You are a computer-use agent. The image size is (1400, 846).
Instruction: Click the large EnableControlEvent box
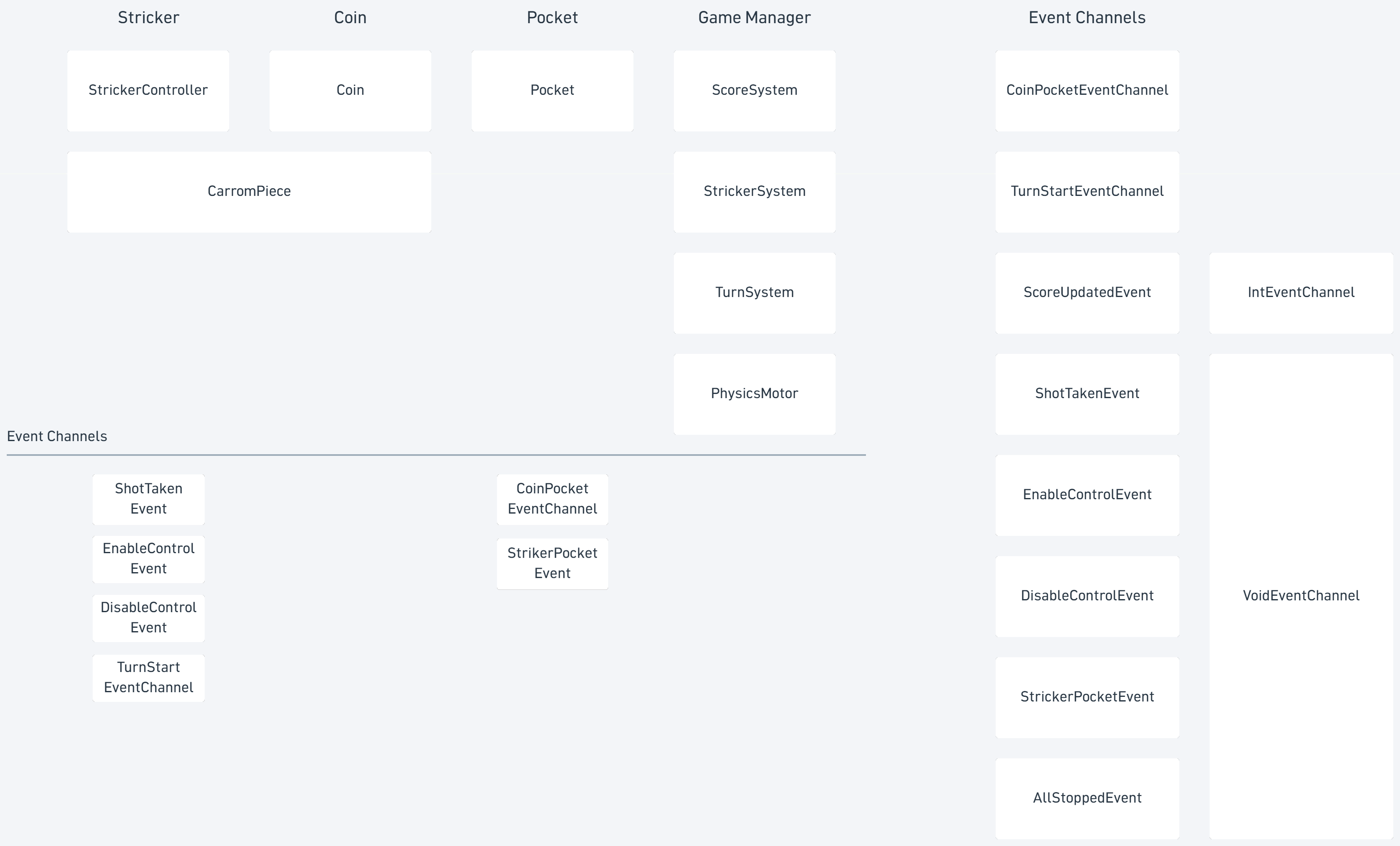1087,495
